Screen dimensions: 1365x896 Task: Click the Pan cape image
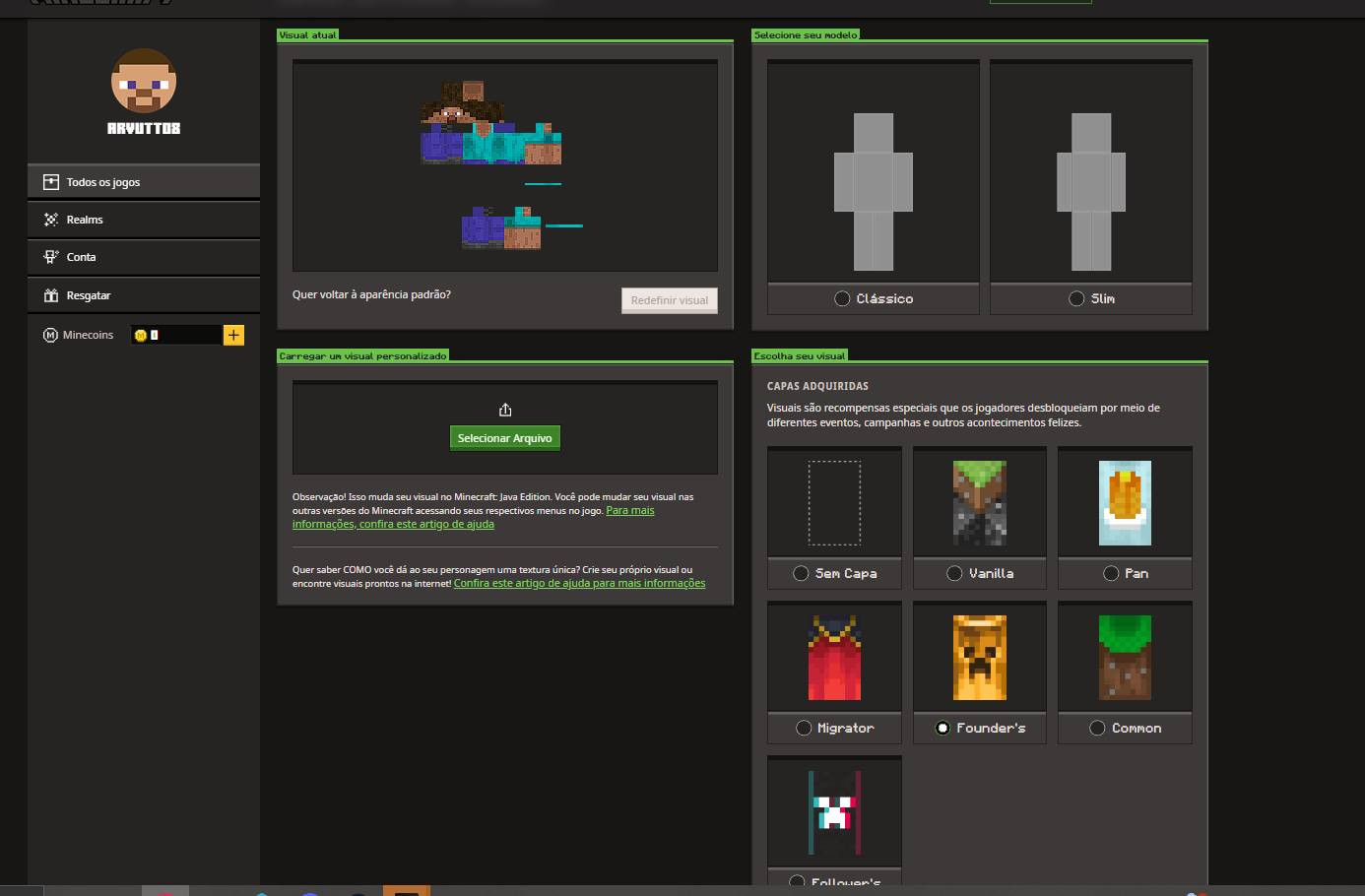(x=1125, y=503)
